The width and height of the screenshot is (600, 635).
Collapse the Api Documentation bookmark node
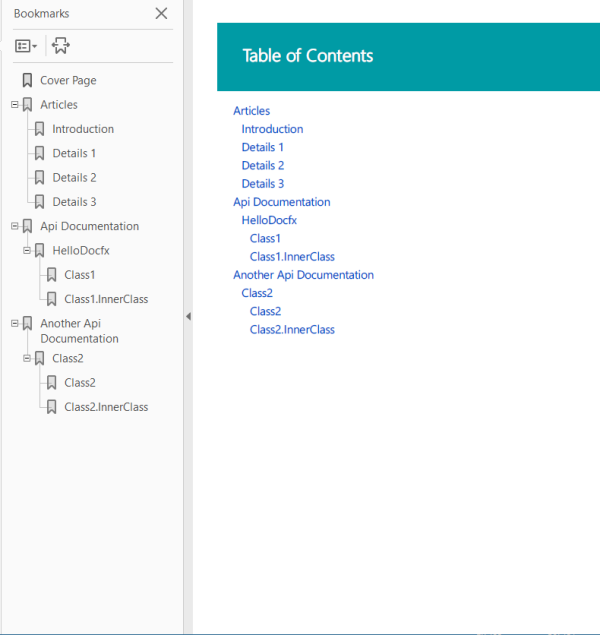click(x=14, y=226)
